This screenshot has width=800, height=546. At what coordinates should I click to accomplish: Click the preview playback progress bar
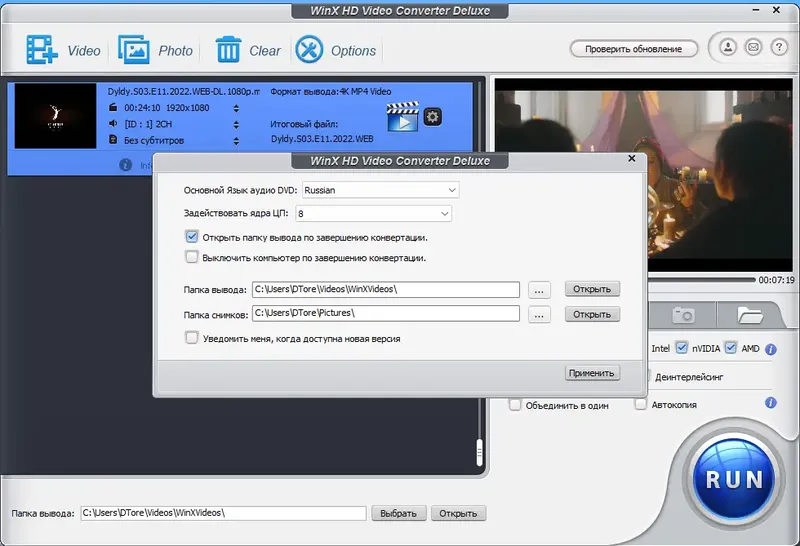pyautogui.click(x=702, y=280)
